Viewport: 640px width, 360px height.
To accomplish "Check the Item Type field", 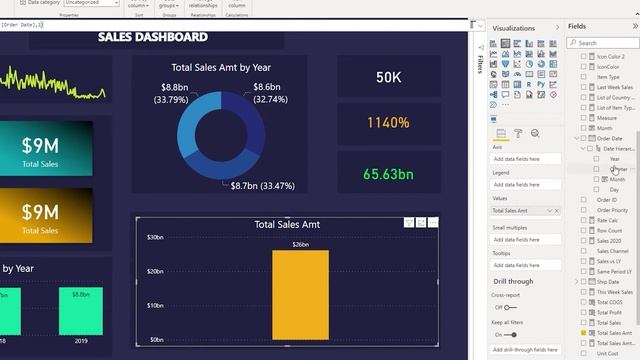I will [584, 77].
